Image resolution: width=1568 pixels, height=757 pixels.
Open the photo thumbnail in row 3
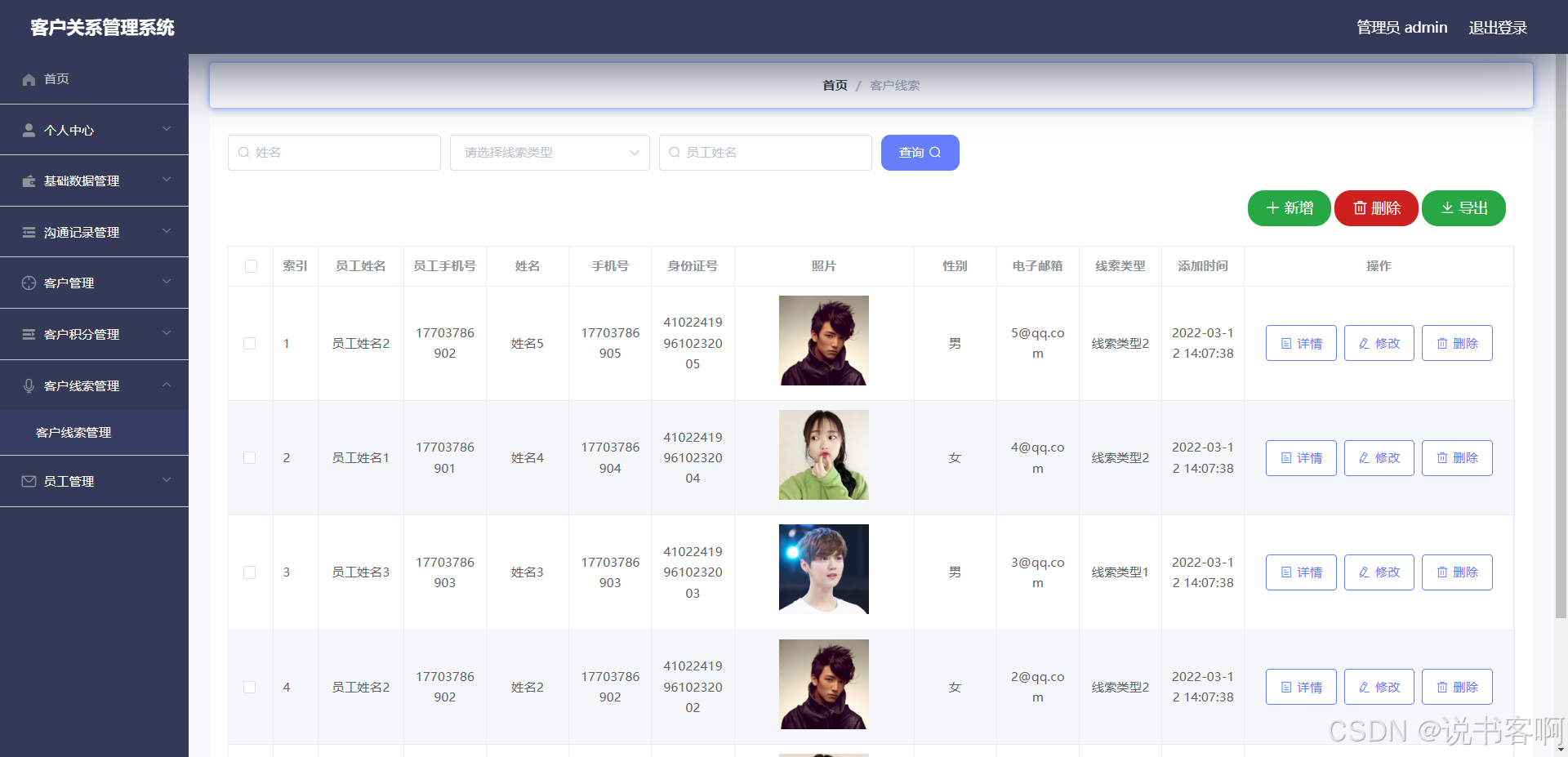(x=824, y=569)
